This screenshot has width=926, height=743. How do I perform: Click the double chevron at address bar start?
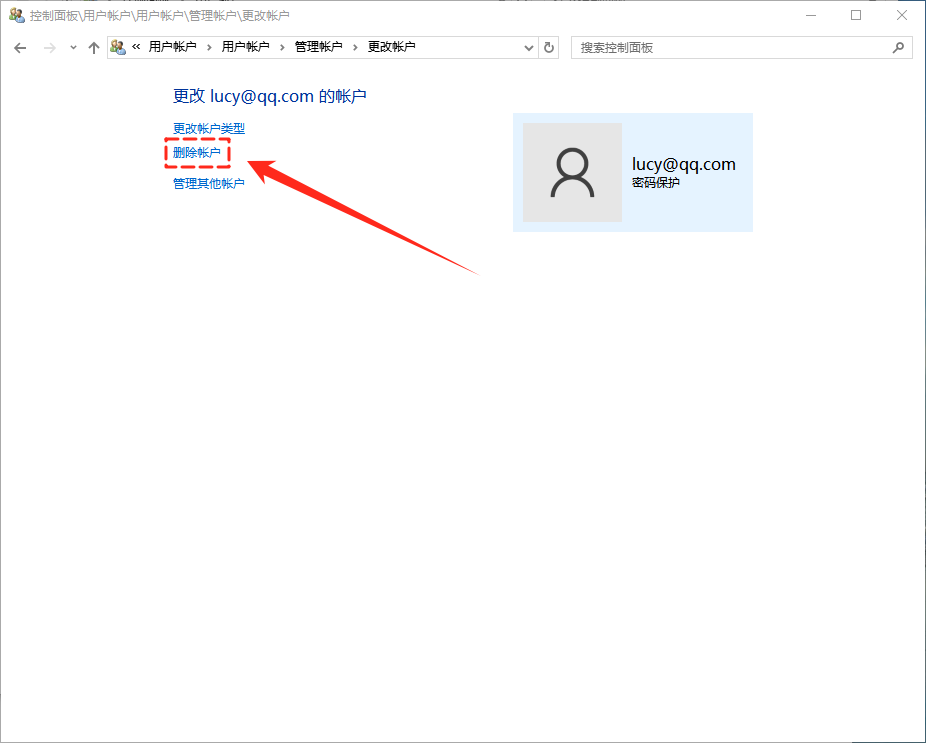point(136,47)
